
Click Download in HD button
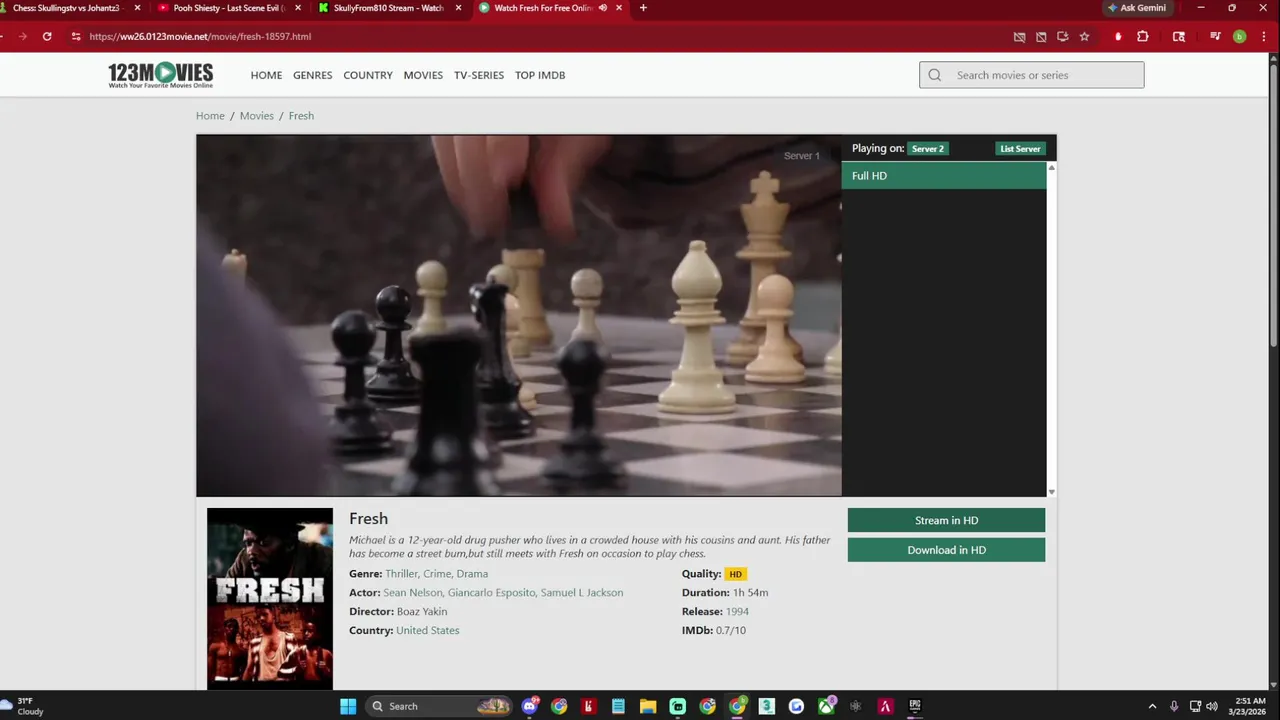click(x=946, y=550)
